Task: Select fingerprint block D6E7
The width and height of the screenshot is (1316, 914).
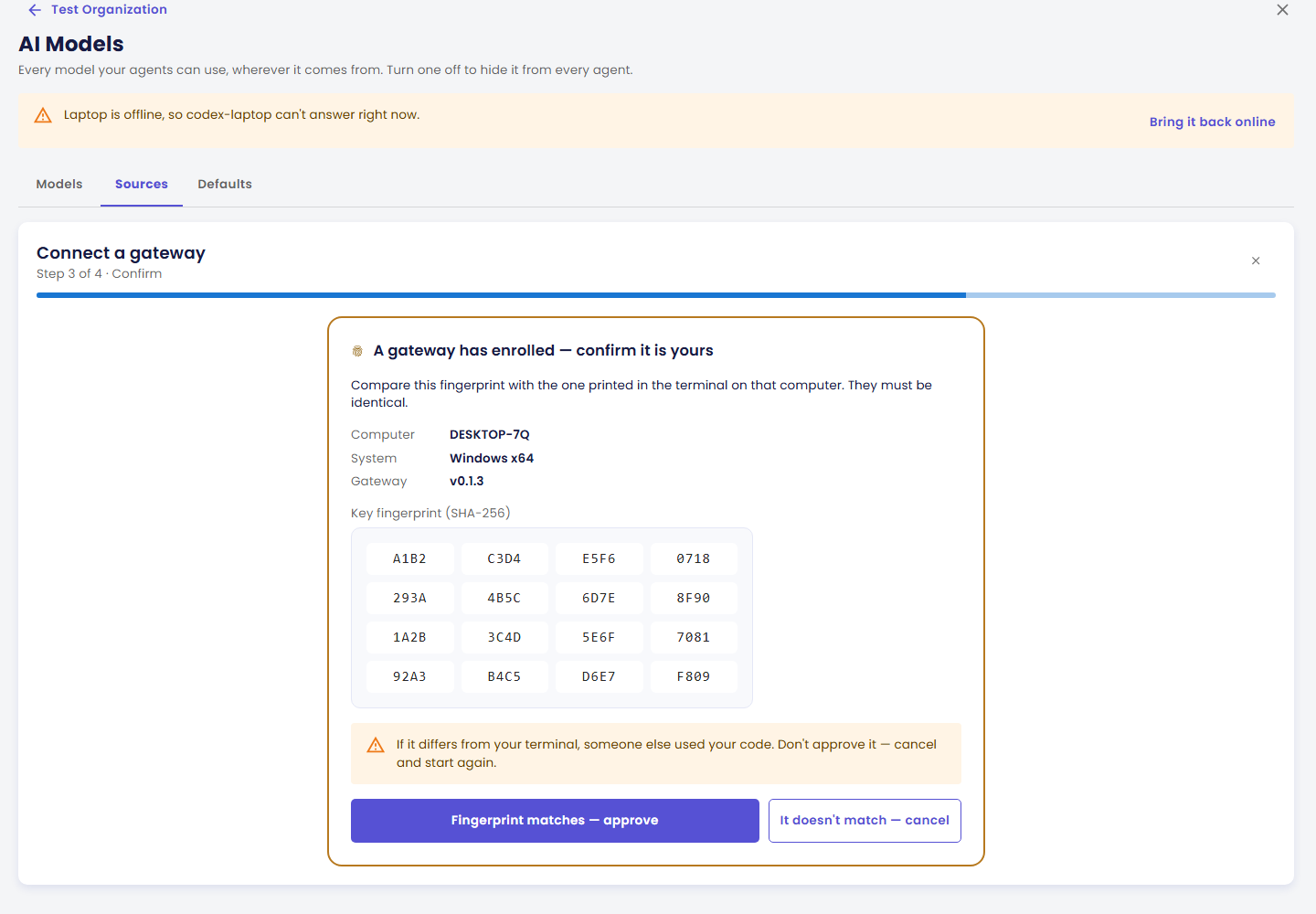Action: click(599, 677)
